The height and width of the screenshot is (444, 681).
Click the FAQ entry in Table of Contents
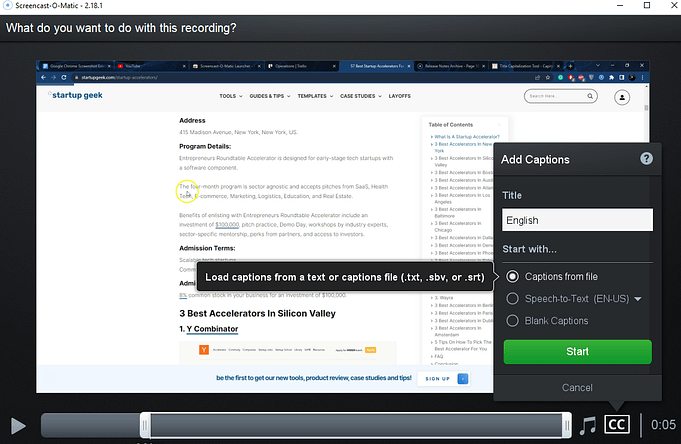[x=439, y=356]
